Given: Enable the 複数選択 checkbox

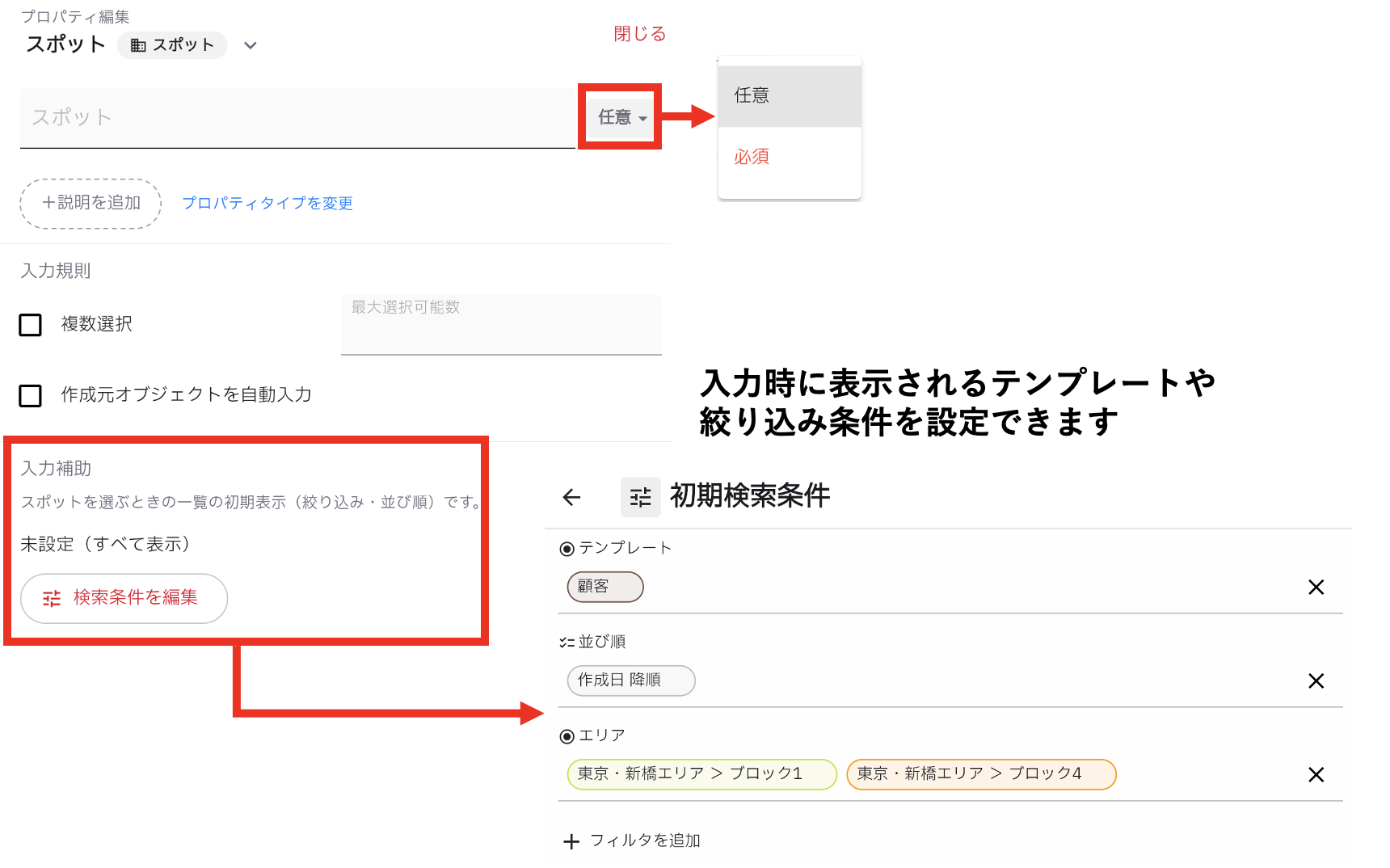Looking at the screenshot, I should (x=31, y=325).
